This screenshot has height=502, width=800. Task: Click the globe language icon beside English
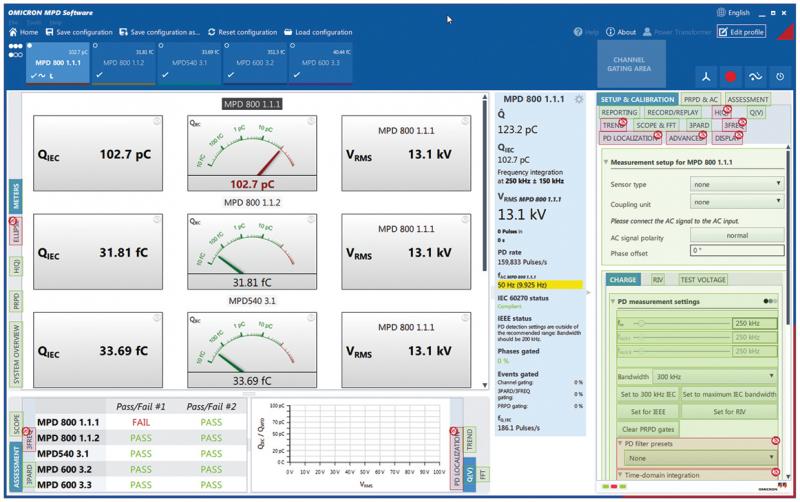(721, 12)
